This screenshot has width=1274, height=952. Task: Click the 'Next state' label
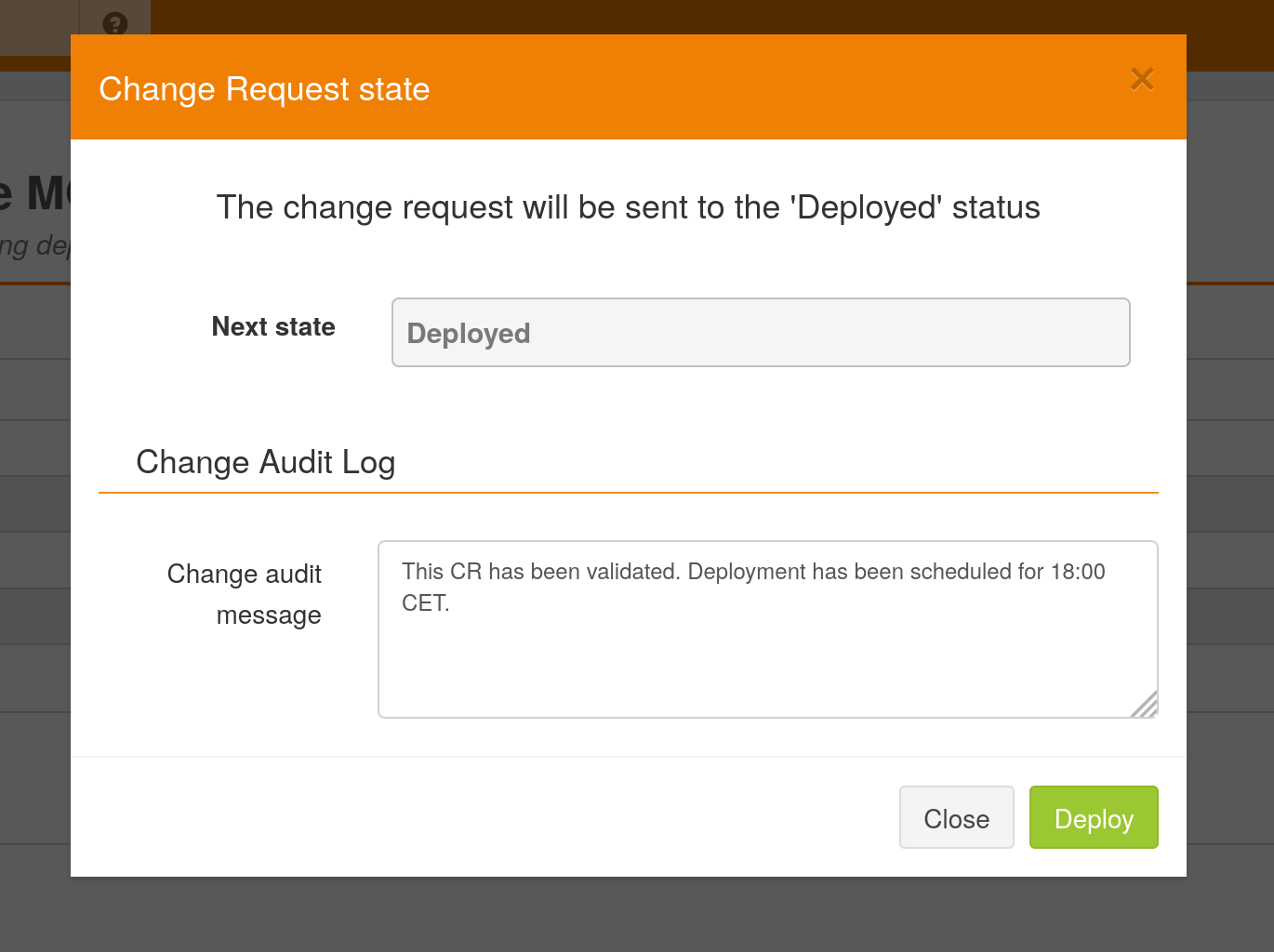point(273,326)
